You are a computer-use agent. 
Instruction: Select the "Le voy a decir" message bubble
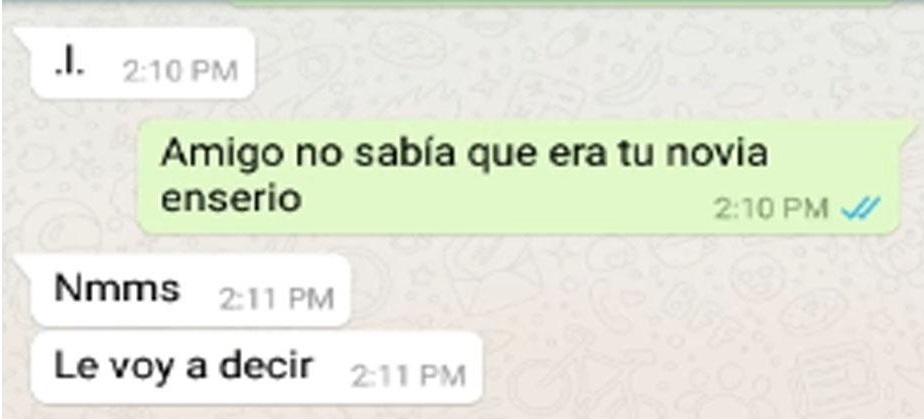(x=256, y=368)
